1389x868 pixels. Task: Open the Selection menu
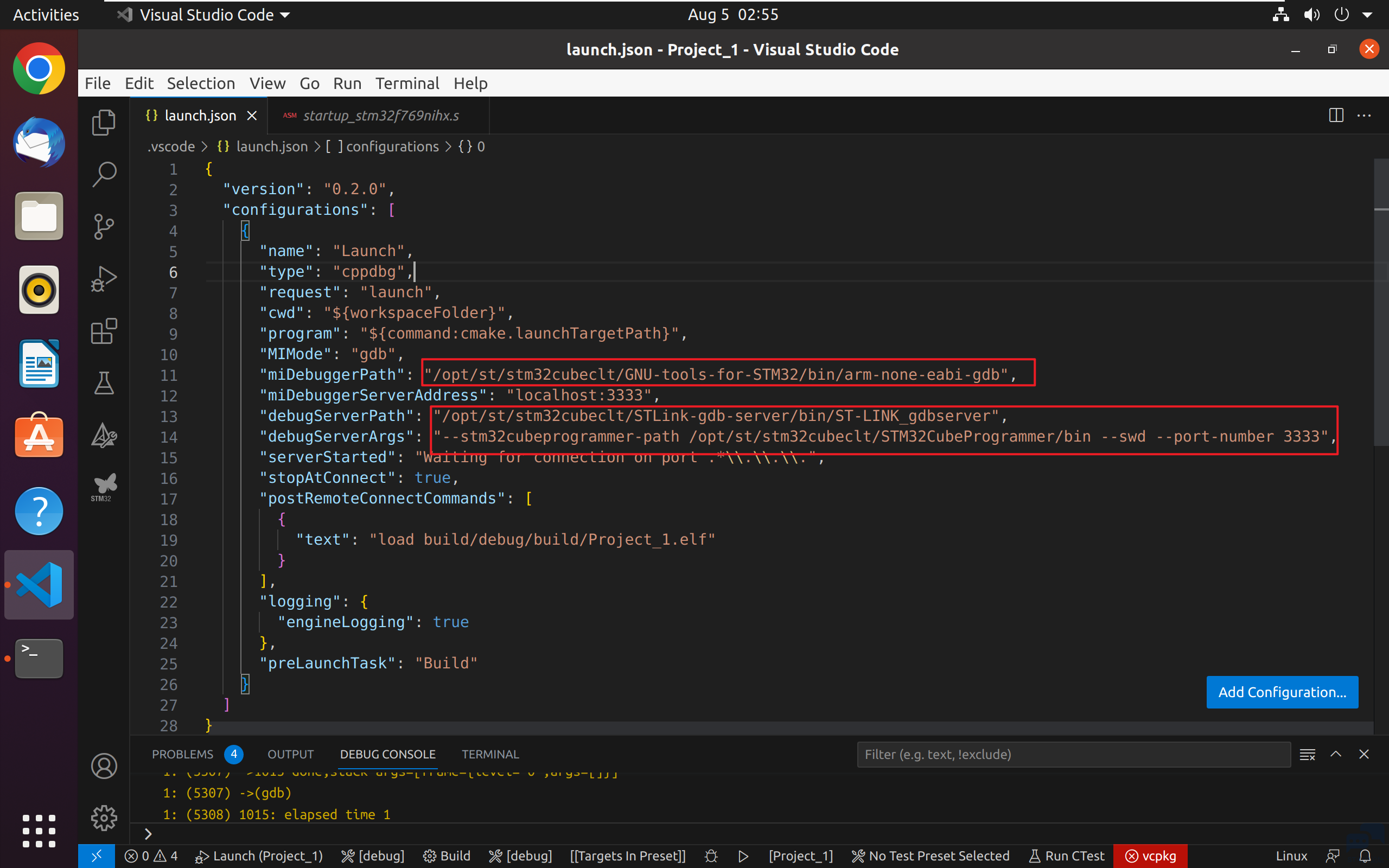201,83
